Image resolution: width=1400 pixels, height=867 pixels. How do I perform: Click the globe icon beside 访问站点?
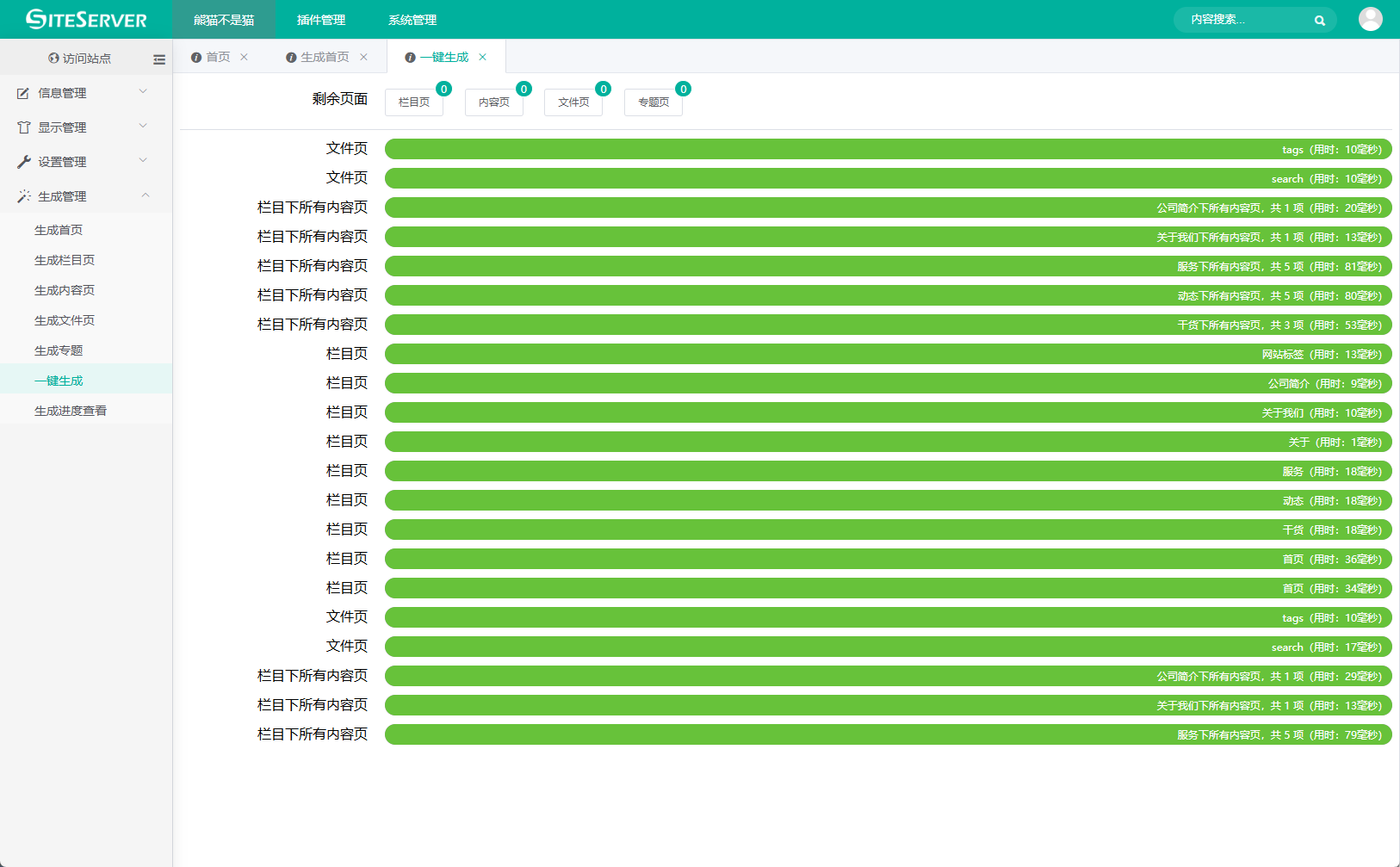53,59
